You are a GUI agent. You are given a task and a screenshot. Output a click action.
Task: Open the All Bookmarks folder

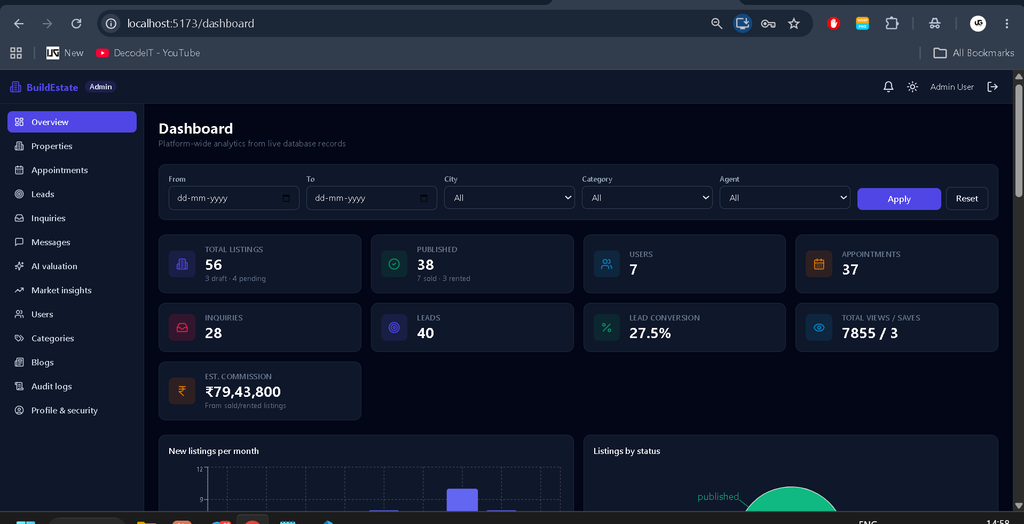[974, 53]
